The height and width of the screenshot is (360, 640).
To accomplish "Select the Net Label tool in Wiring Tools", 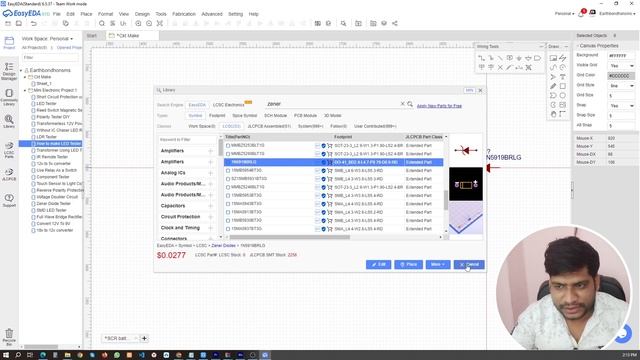I will [510, 58].
